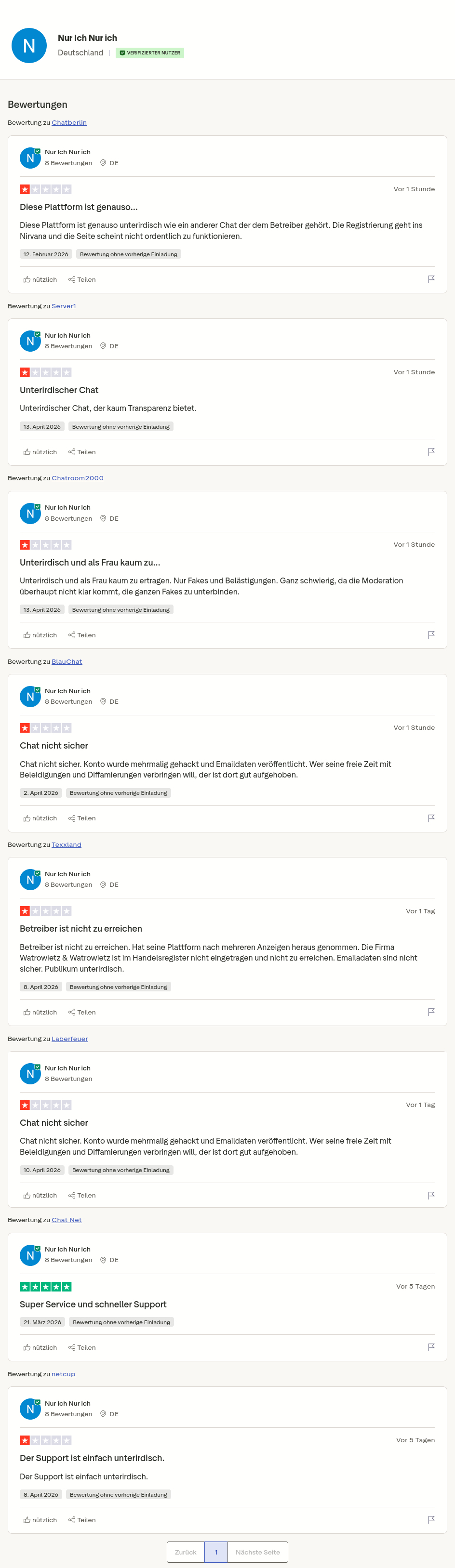Click the location pin next to DE
455x1568 pixels.
point(103,162)
